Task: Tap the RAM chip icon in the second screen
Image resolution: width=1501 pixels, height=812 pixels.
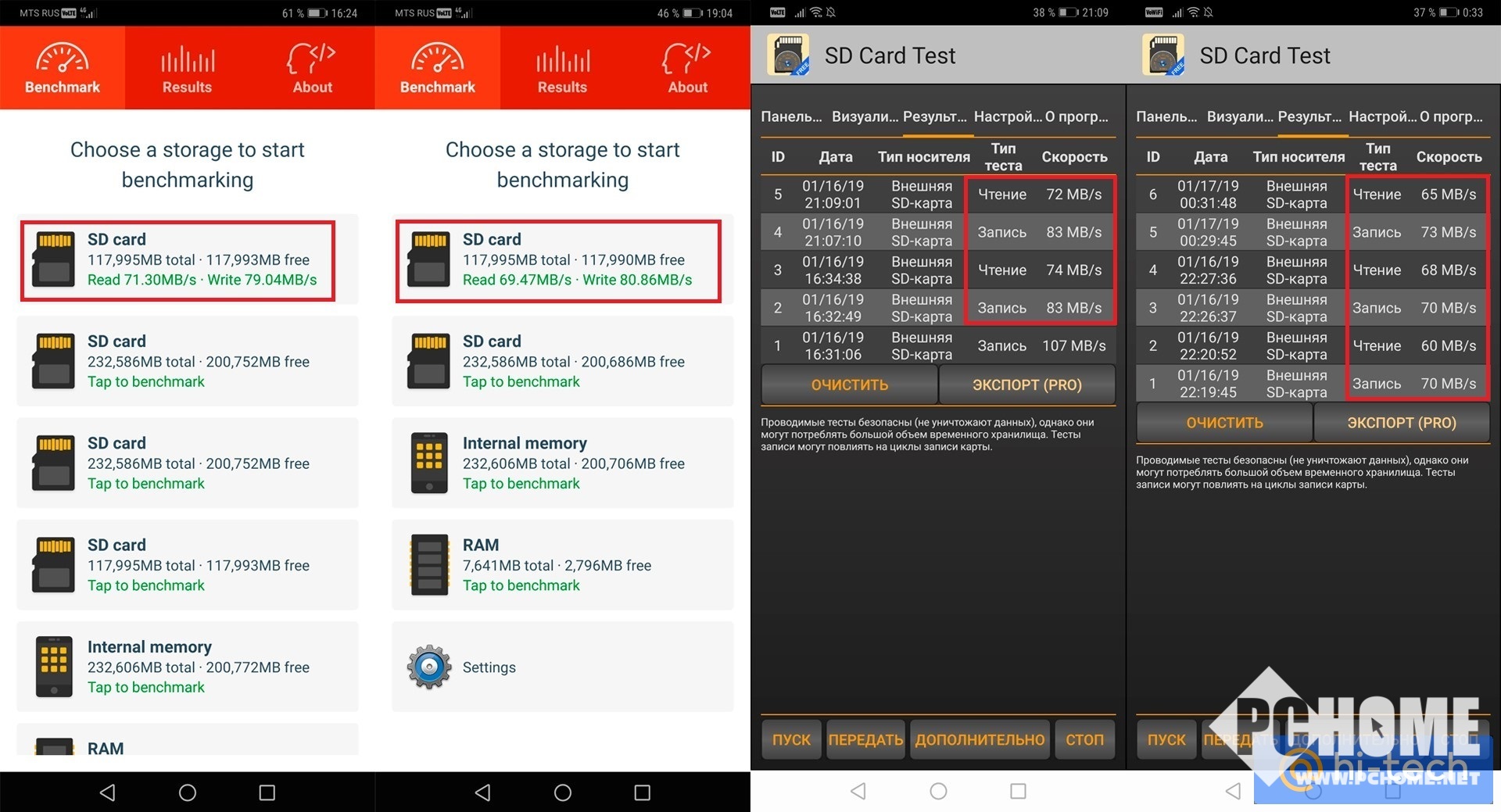Action: [429, 565]
